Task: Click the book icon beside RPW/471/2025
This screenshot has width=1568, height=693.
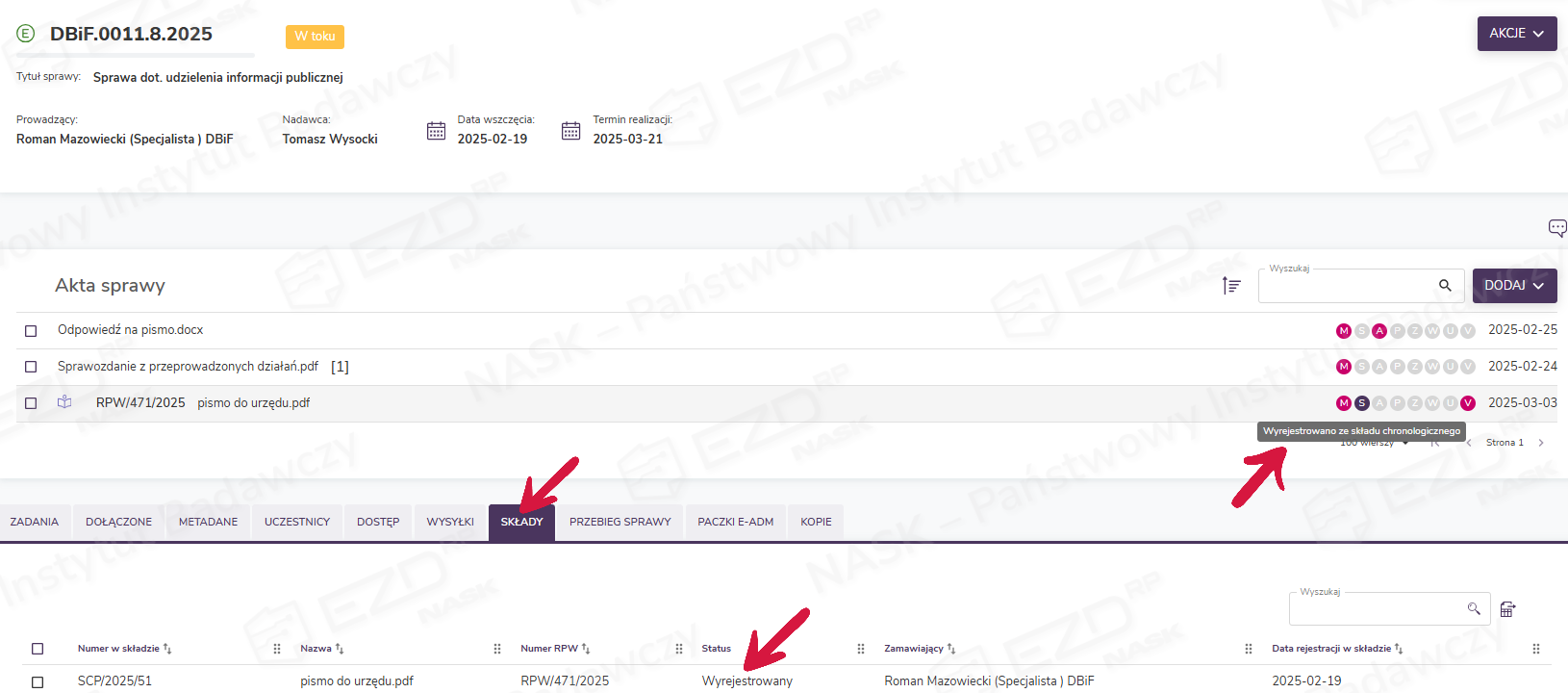Action: (64, 402)
